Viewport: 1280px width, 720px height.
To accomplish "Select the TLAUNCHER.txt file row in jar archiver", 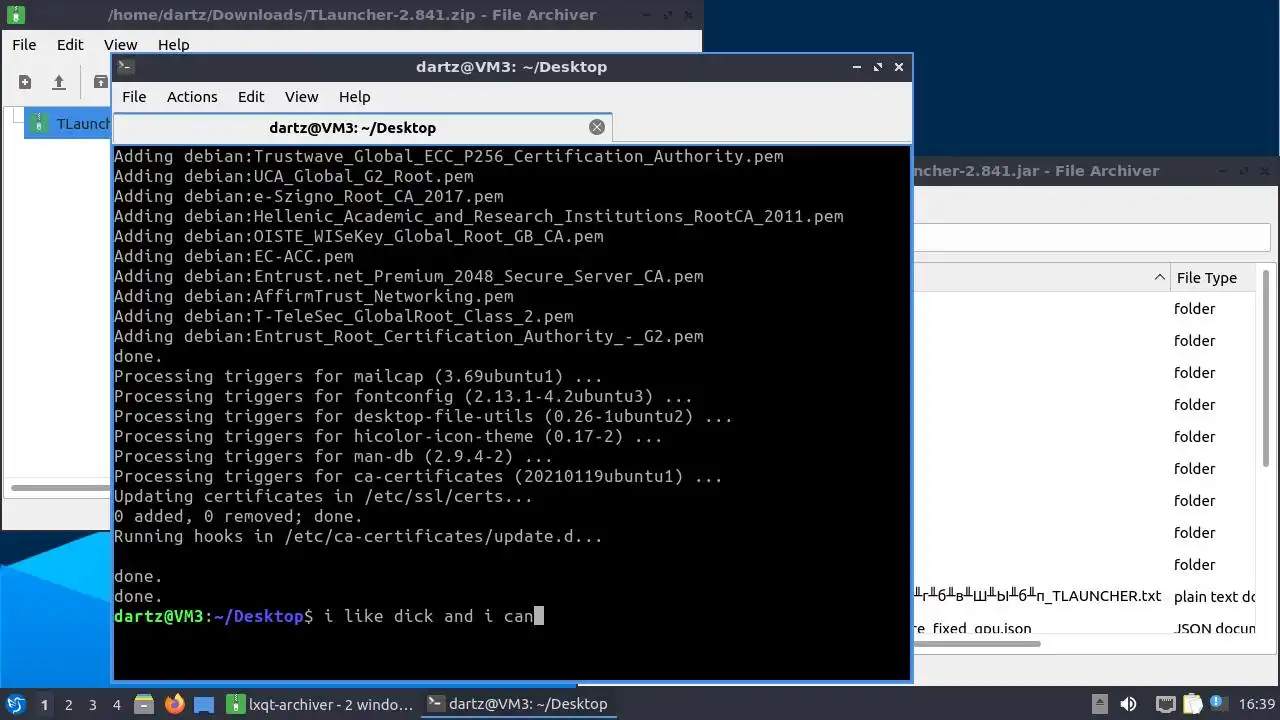I will click(x=1085, y=596).
